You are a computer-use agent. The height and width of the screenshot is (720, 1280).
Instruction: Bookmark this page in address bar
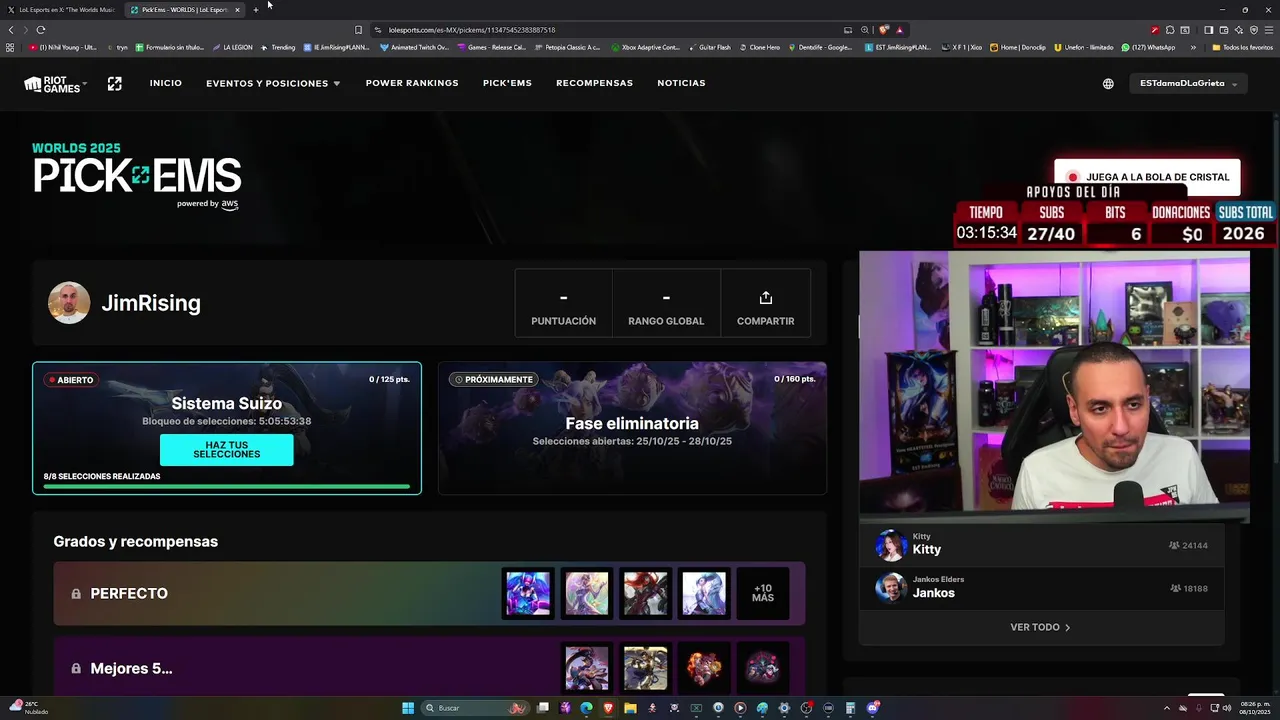358,30
